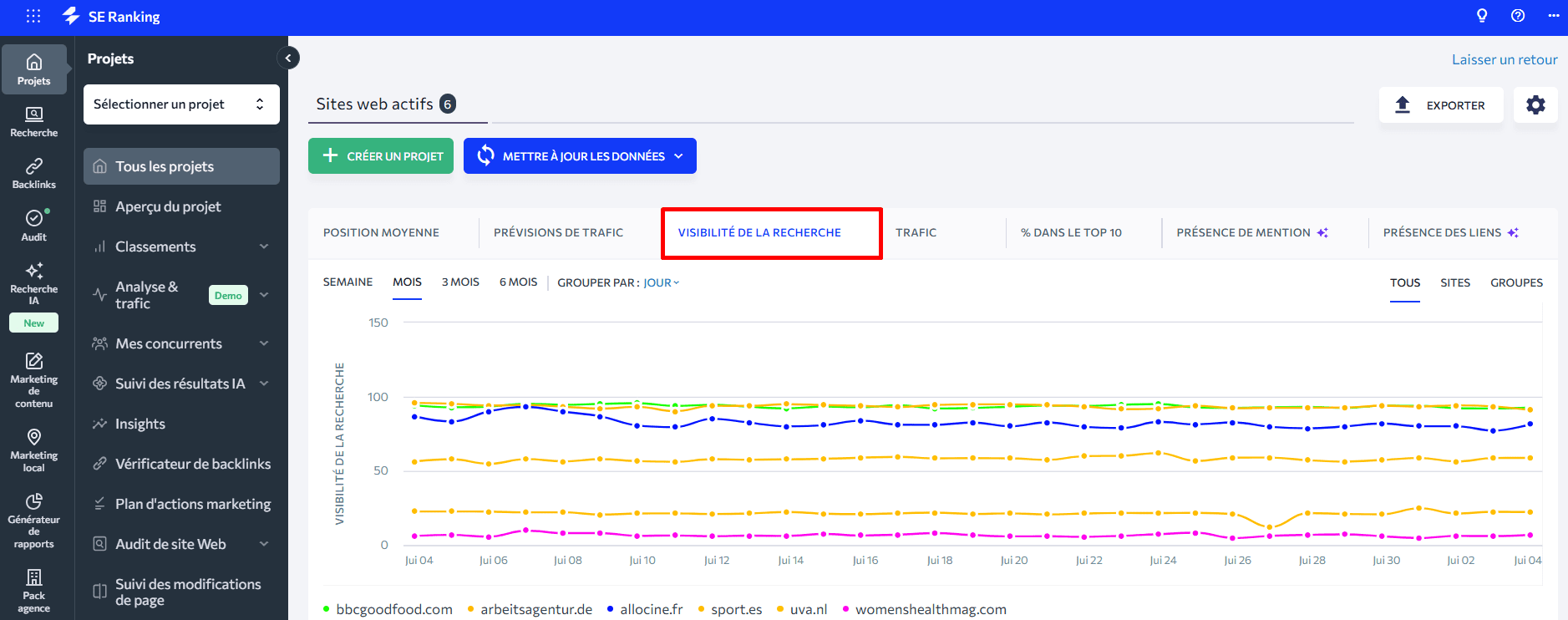Open the settings gear icon
The height and width of the screenshot is (620, 1568).
coord(1535,104)
